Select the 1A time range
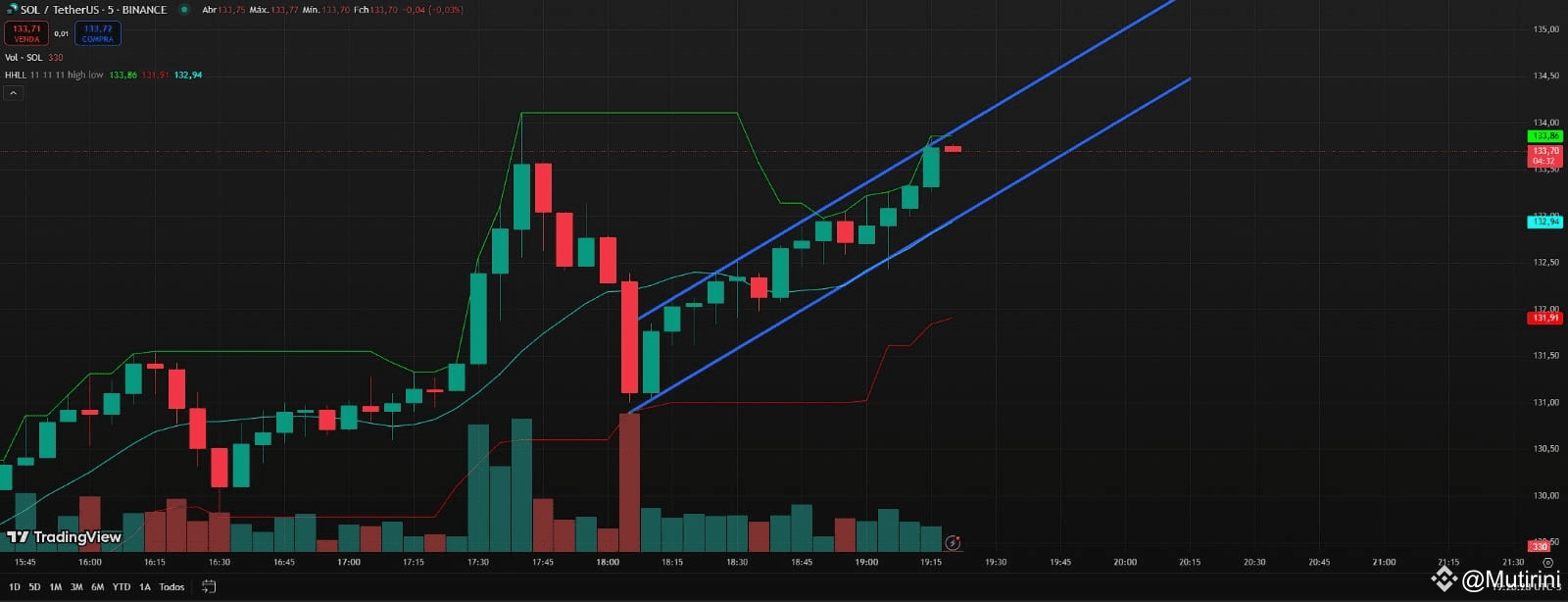 click(145, 586)
